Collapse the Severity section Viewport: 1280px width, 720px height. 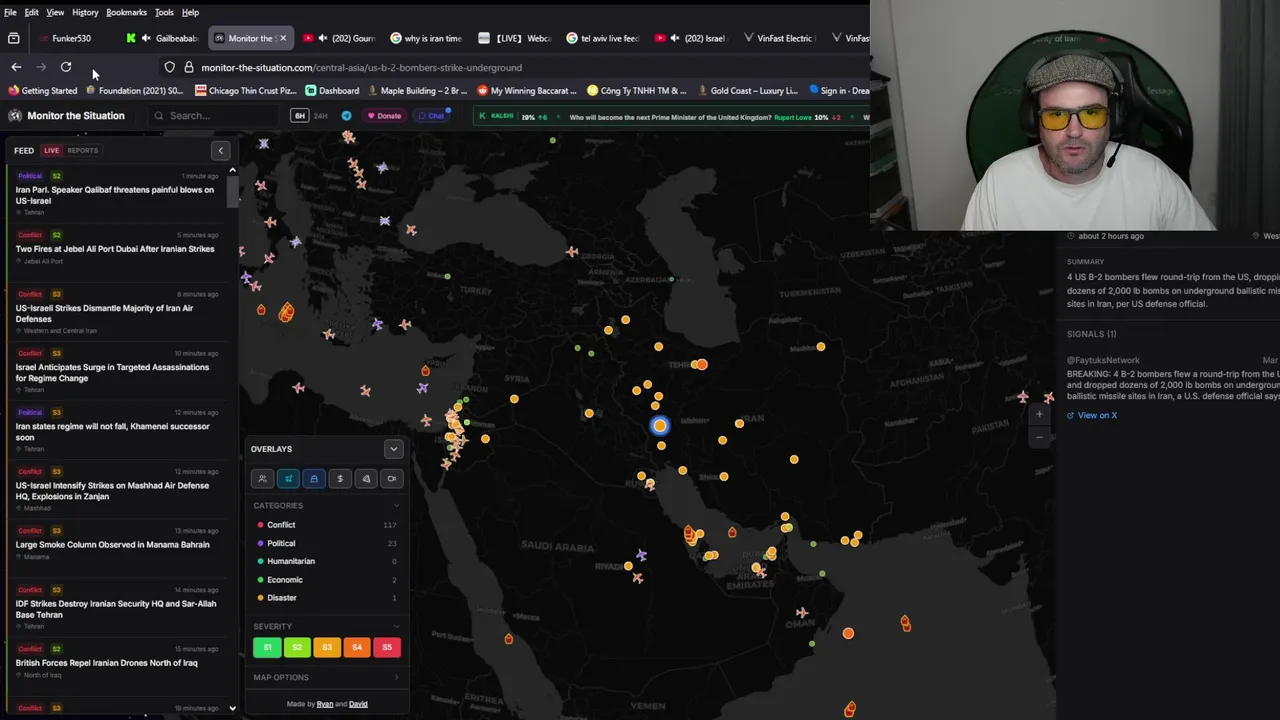(x=326, y=626)
